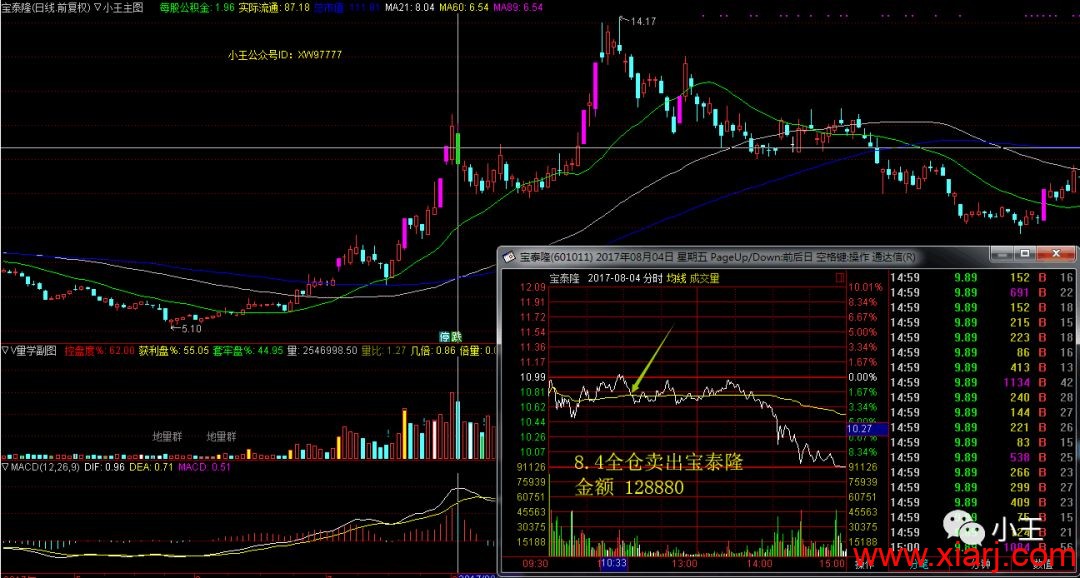The image size is (1080, 578).
Task: Select the tick row with volume 215
Action: point(982,322)
